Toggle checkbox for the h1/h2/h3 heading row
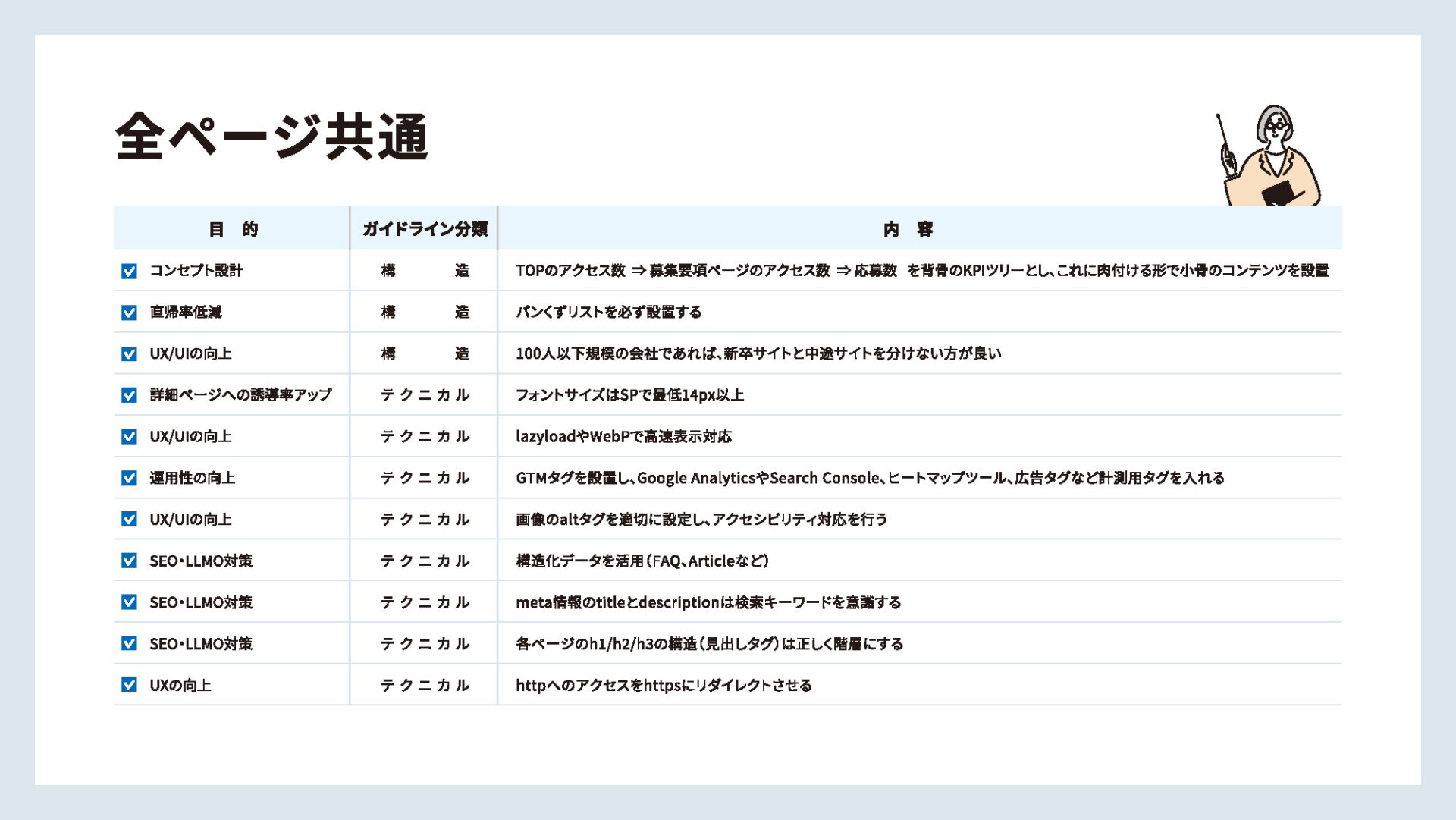The image size is (1456, 820). (x=130, y=643)
